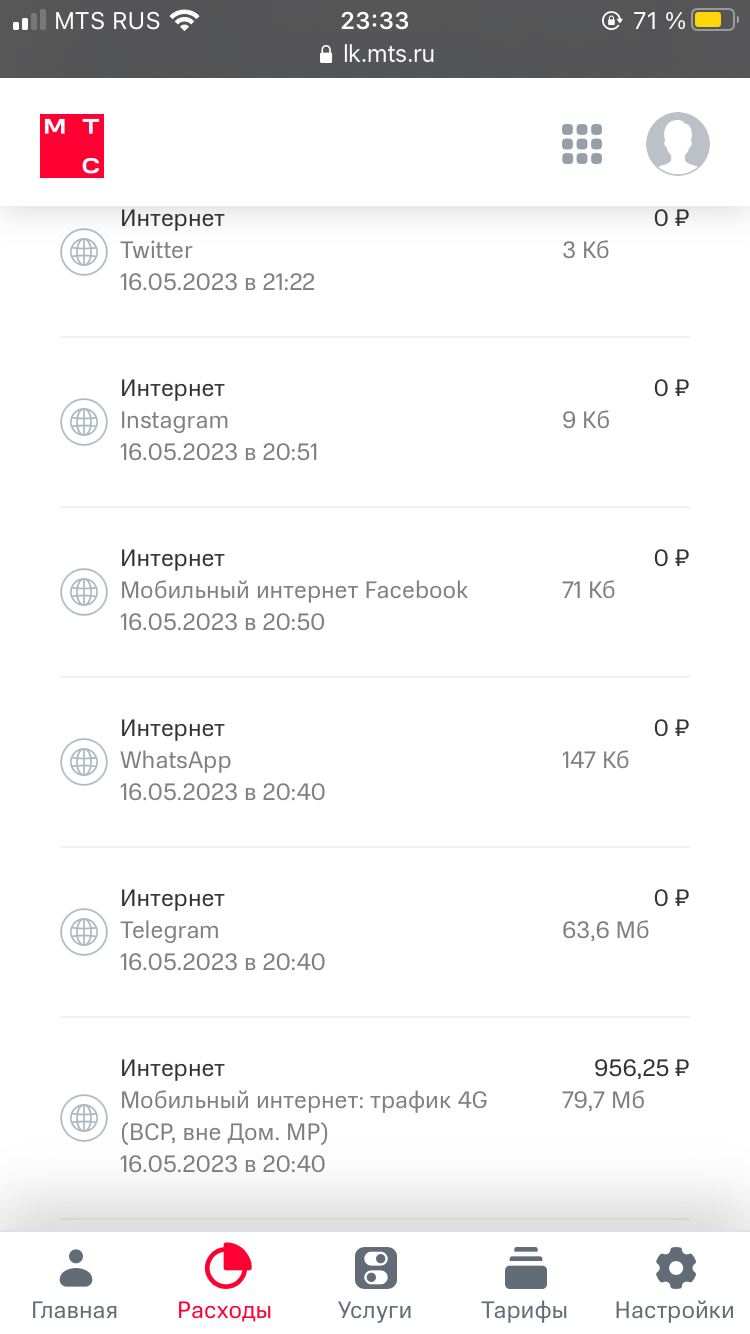
Task: Tap globe icon beside WhatsApp entry
Action: coord(84,761)
